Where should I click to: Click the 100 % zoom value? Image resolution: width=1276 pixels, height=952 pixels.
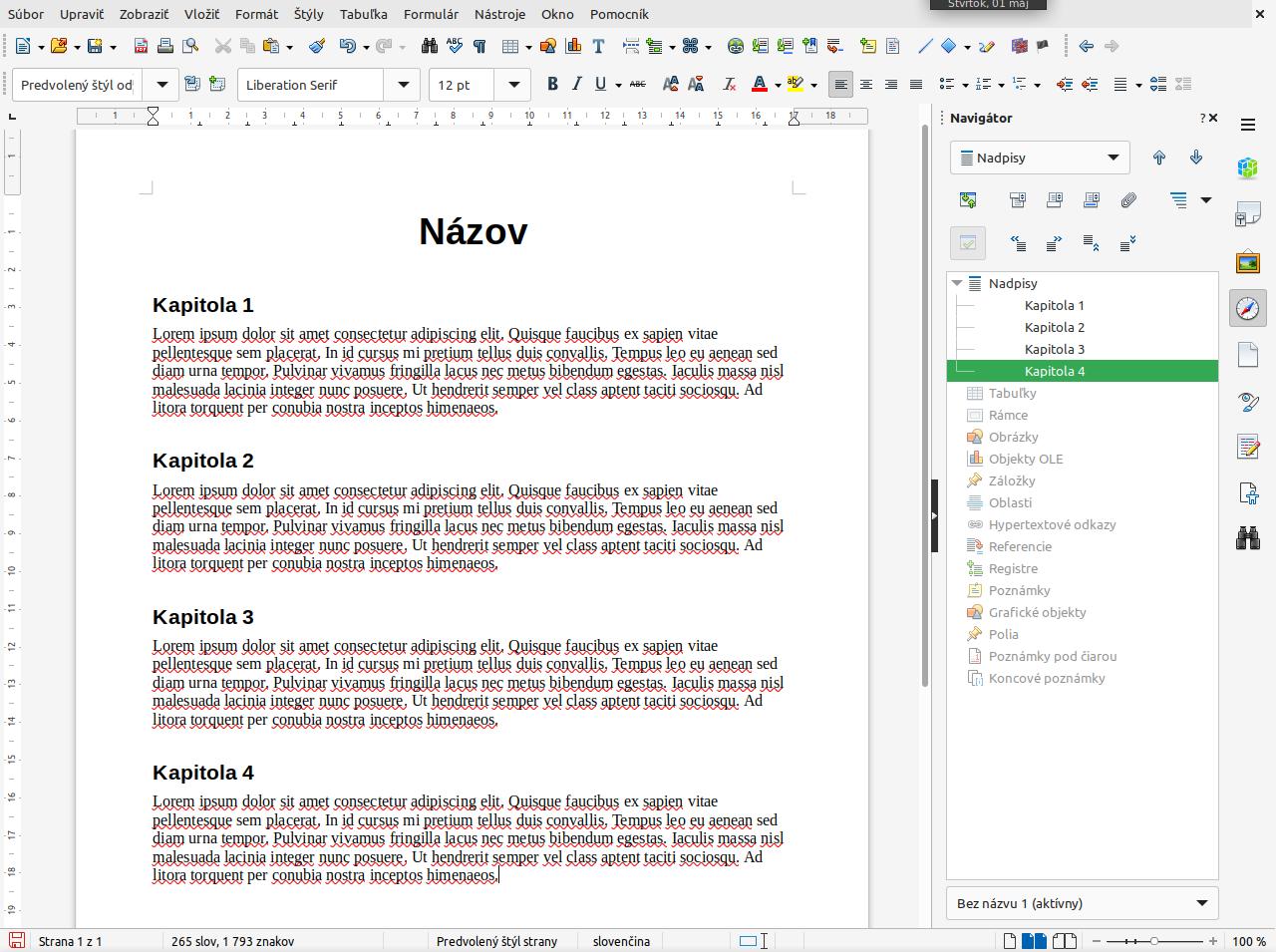tap(1249, 941)
